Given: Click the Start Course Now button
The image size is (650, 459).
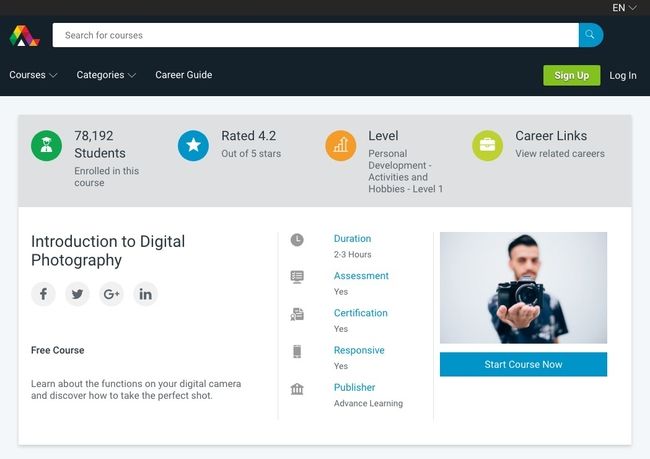Looking at the screenshot, I should pyautogui.click(x=523, y=364).
